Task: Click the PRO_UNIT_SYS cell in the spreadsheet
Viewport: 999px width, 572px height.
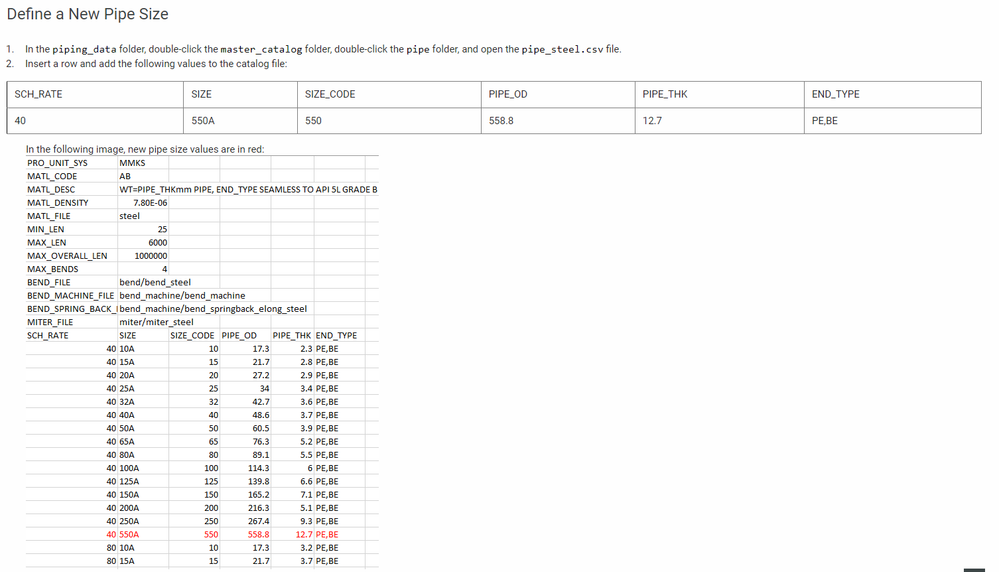Action: pos(57,163)
